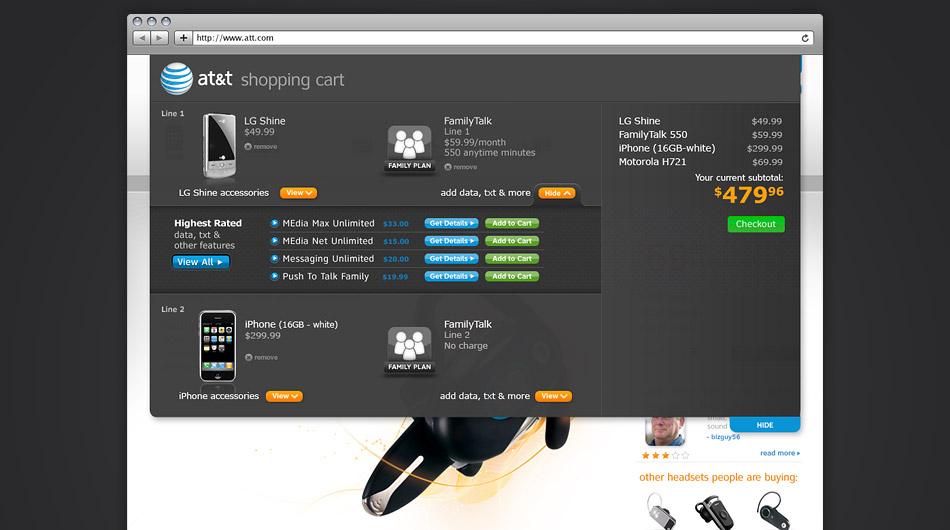Add MEdia Net Unlimited to cart
Viewport: 950px width, 530px height.
click(x=512, y=240)
